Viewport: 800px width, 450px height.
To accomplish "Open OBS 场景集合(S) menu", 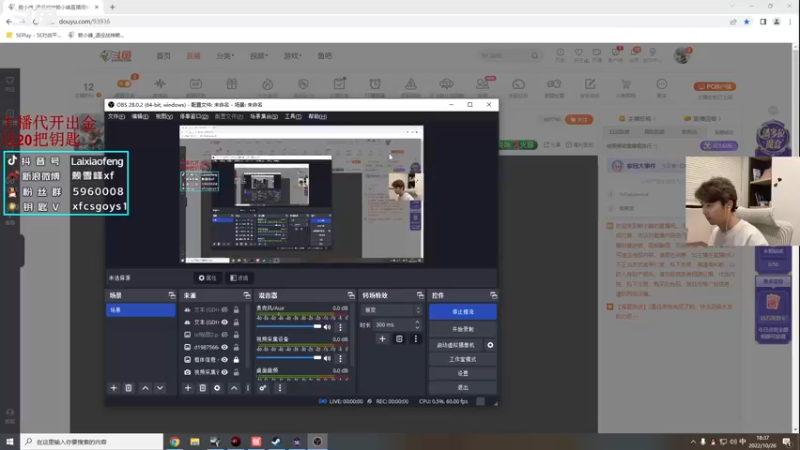I will coord(264,116).
